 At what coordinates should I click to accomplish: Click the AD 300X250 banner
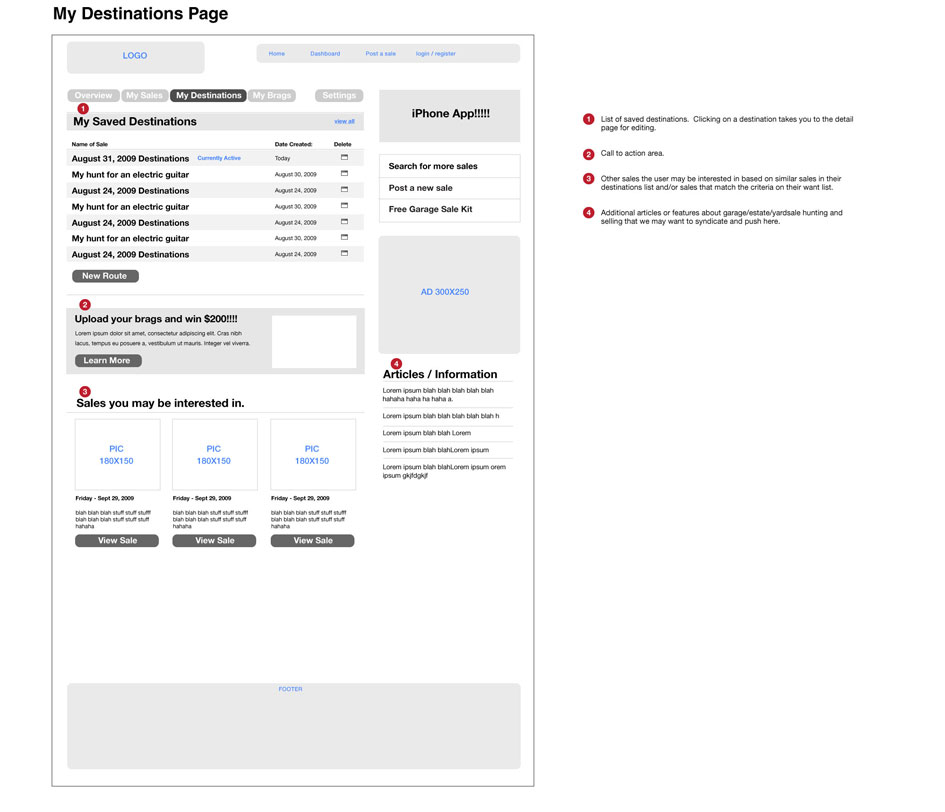(449, 295)
